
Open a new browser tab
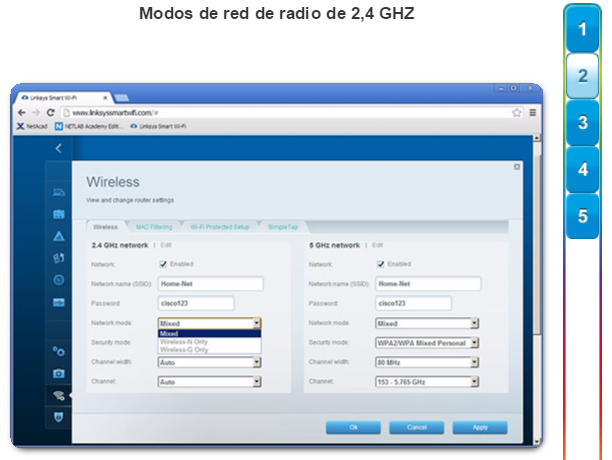click(121, 98)
